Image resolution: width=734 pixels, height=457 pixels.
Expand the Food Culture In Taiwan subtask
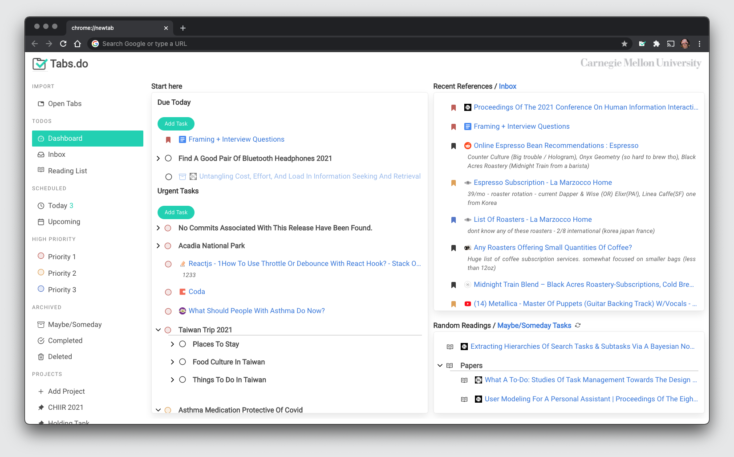[172, 362]
